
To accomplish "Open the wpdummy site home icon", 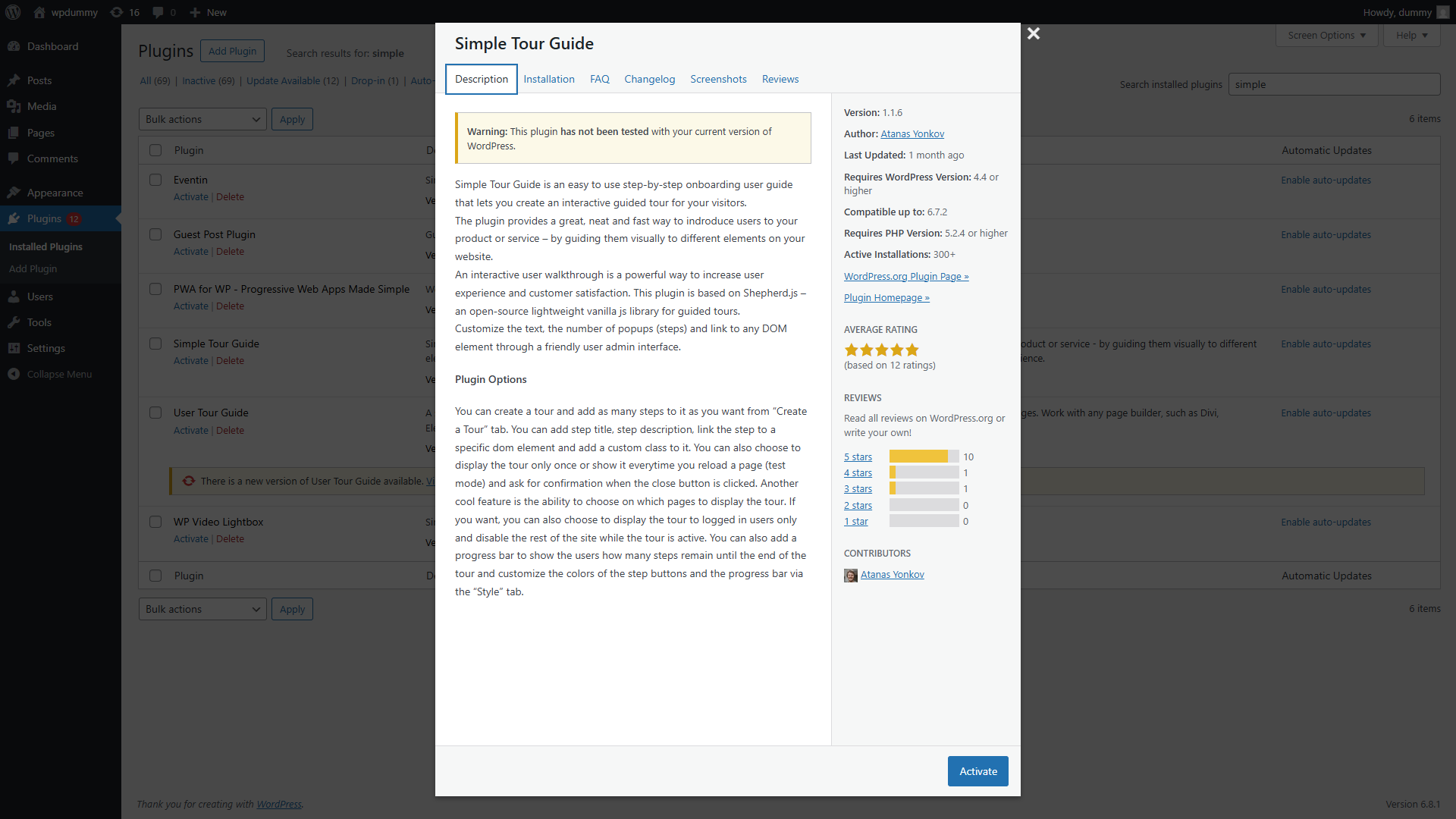I will (39, 12).
